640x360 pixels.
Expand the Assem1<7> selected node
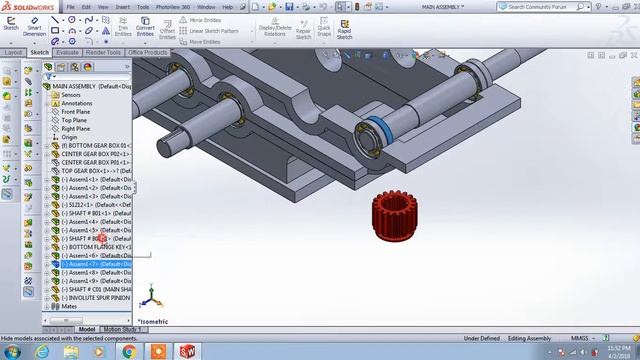click(47, 264)
